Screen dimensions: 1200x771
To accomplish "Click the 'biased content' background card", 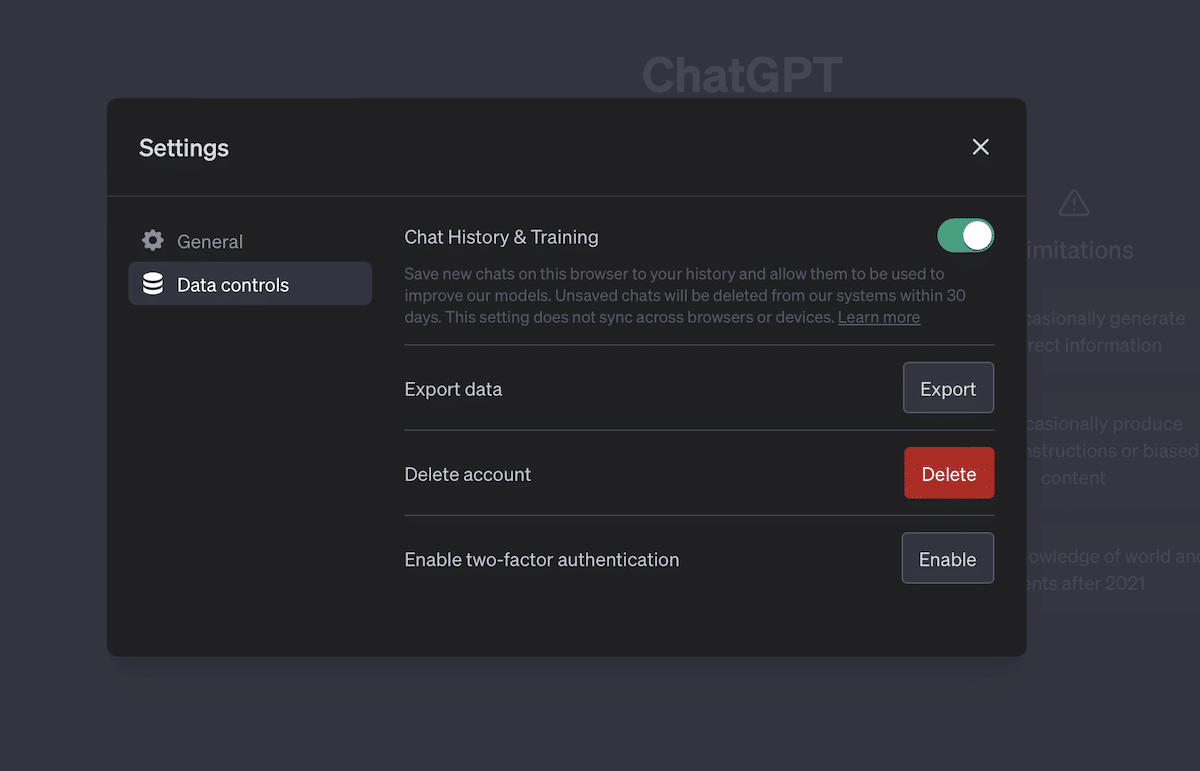I will [x=1113, y=450].
